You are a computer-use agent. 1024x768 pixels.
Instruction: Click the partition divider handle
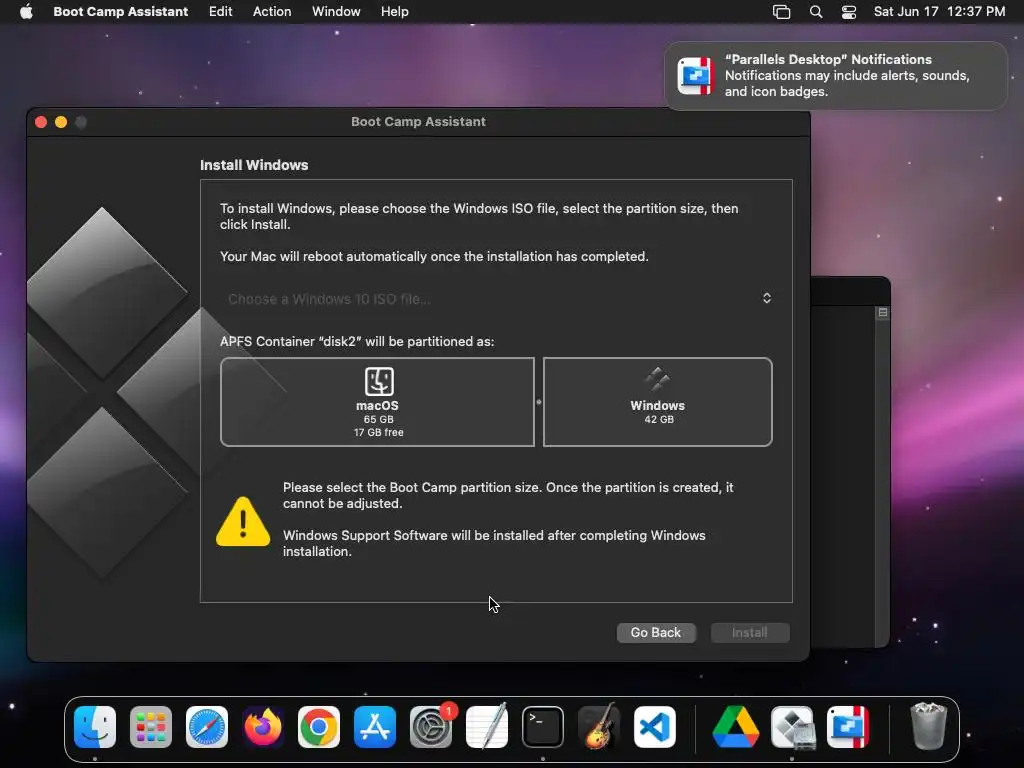(x=539, y=402)
